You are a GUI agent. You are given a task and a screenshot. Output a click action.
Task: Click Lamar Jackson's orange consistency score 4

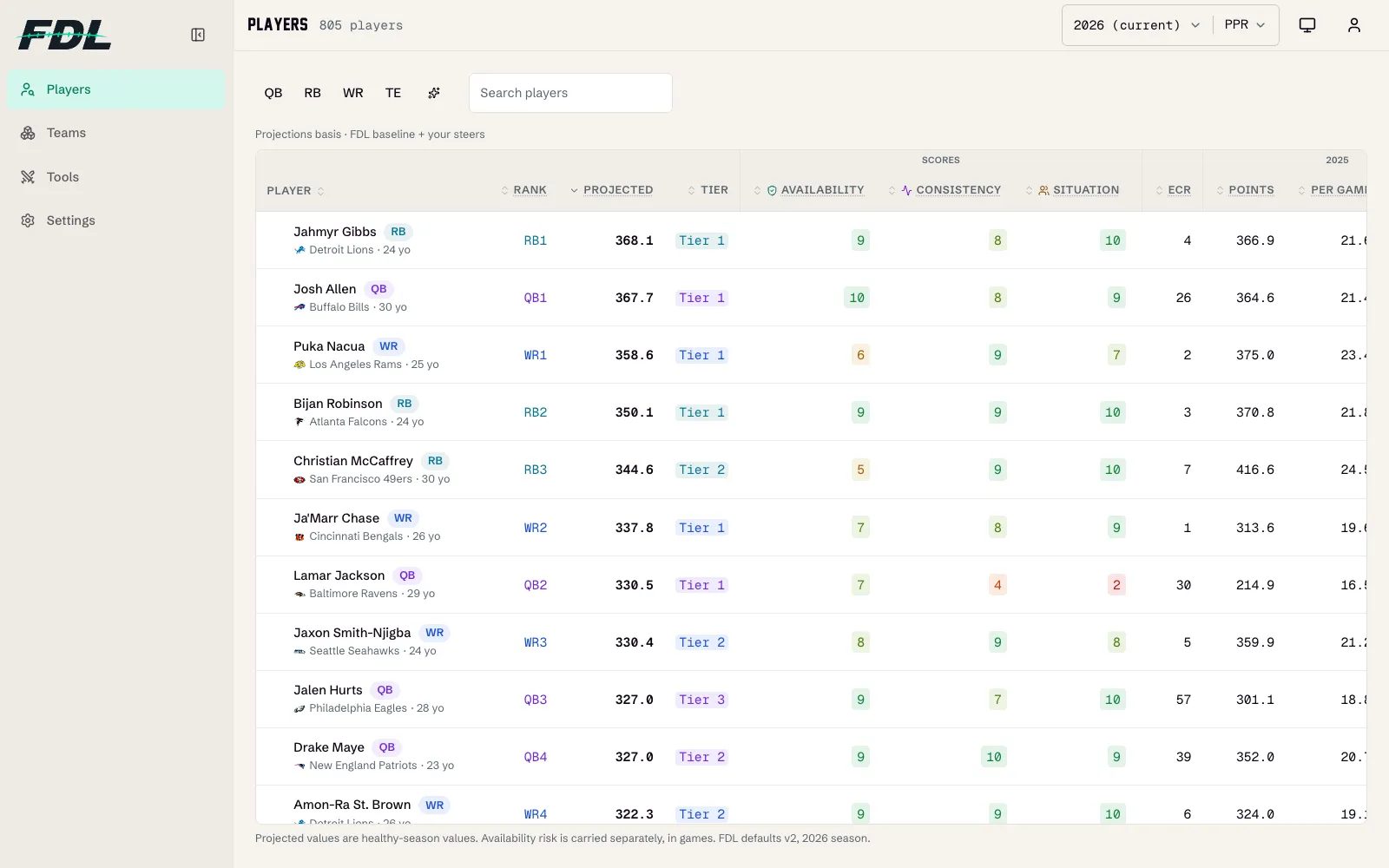tap(997, 585)
